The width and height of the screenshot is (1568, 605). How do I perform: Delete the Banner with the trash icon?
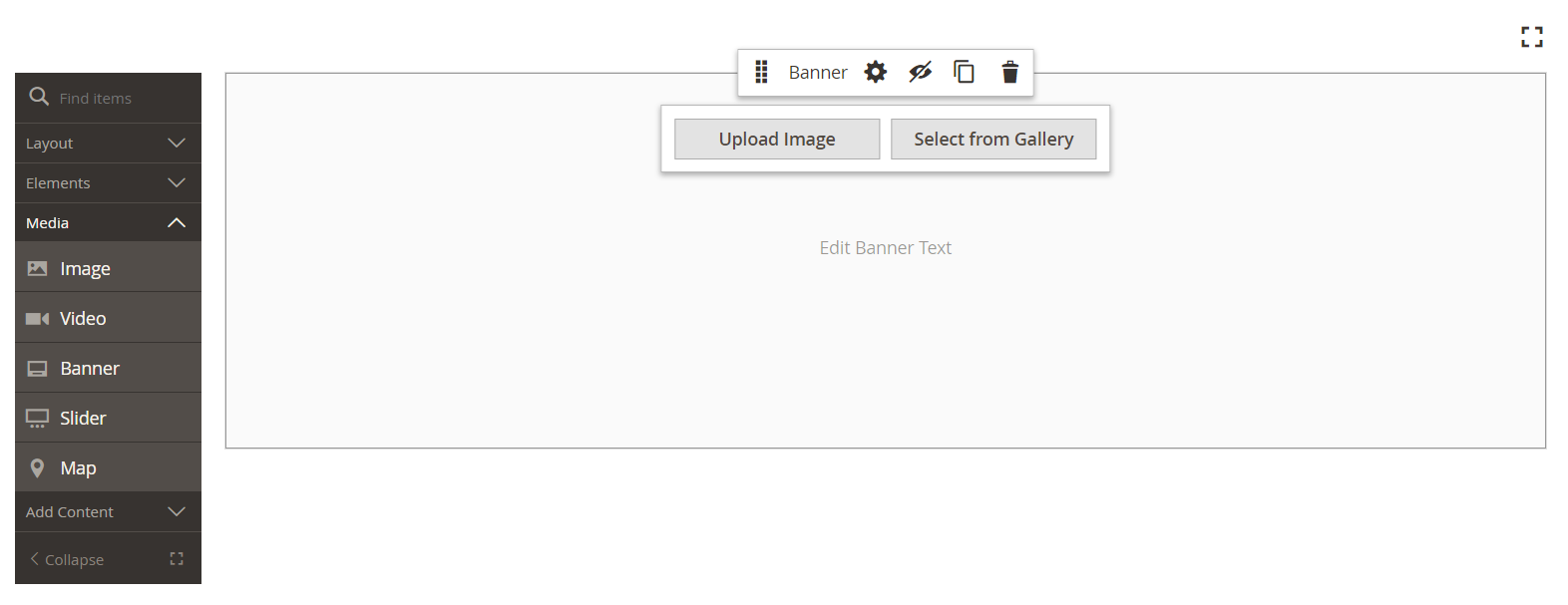1009,72
